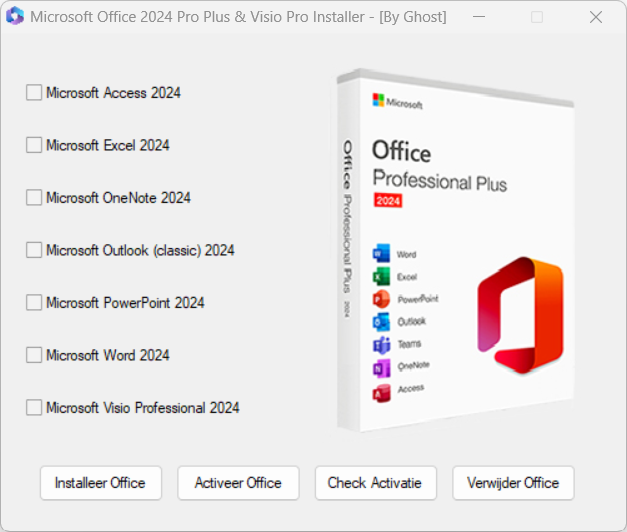Click the Outlook icon on the box
The image size is (627, 532).
[381, 322]
